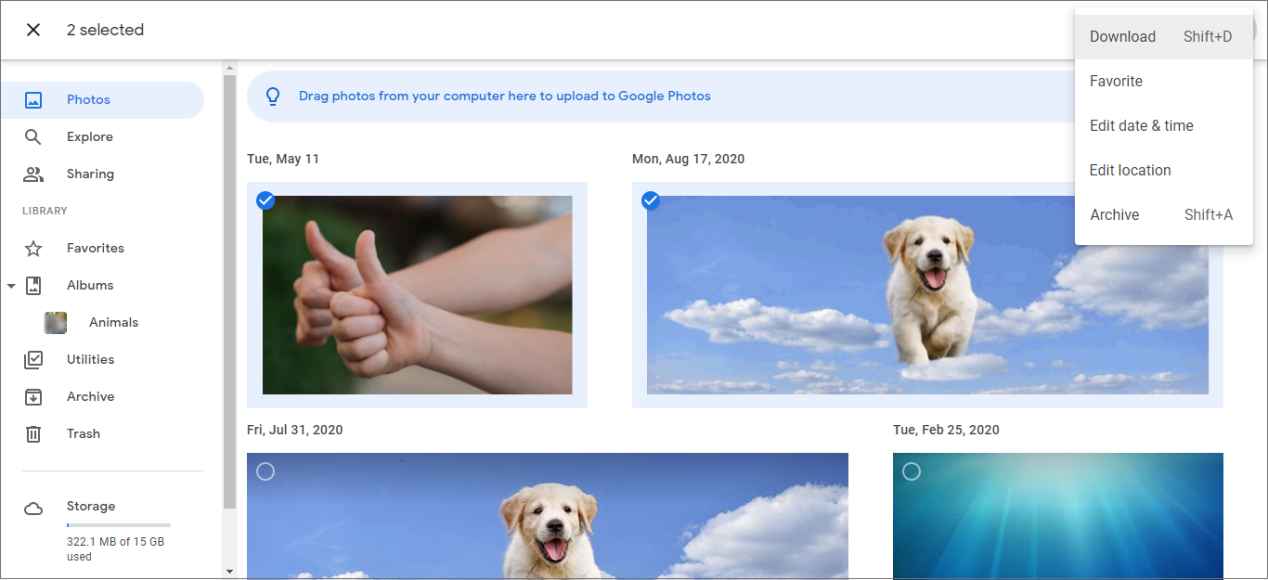Click the Albums book icon
Viewport: 1268px width, 580px height.
point(35,285)
